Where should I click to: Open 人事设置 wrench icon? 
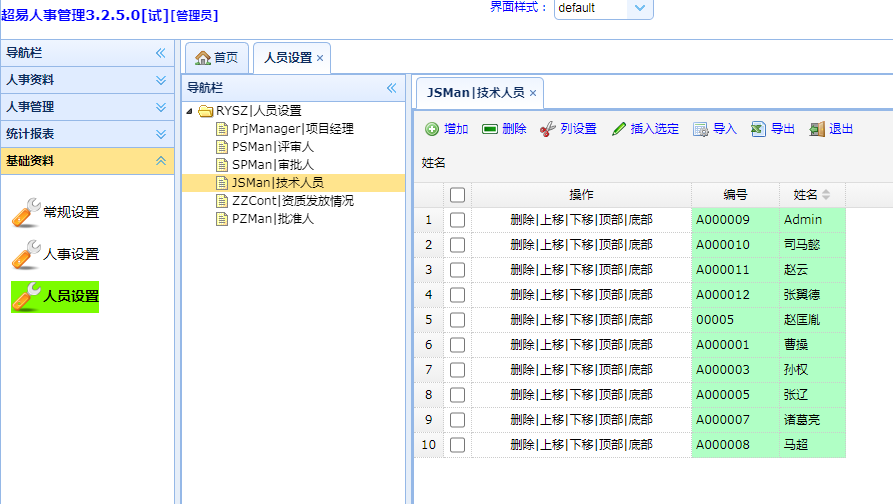click(x=26, y=255)
